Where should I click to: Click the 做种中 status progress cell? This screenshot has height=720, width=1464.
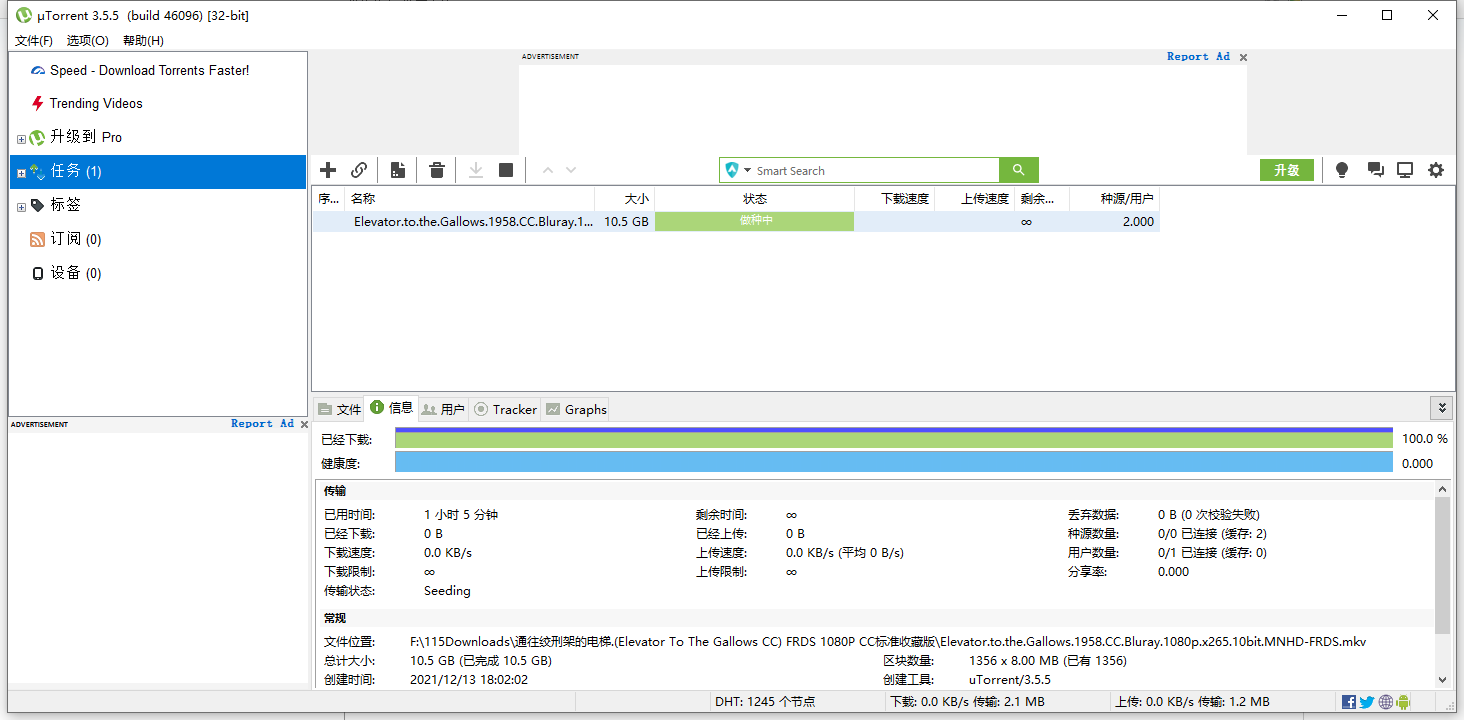point(755,221)
